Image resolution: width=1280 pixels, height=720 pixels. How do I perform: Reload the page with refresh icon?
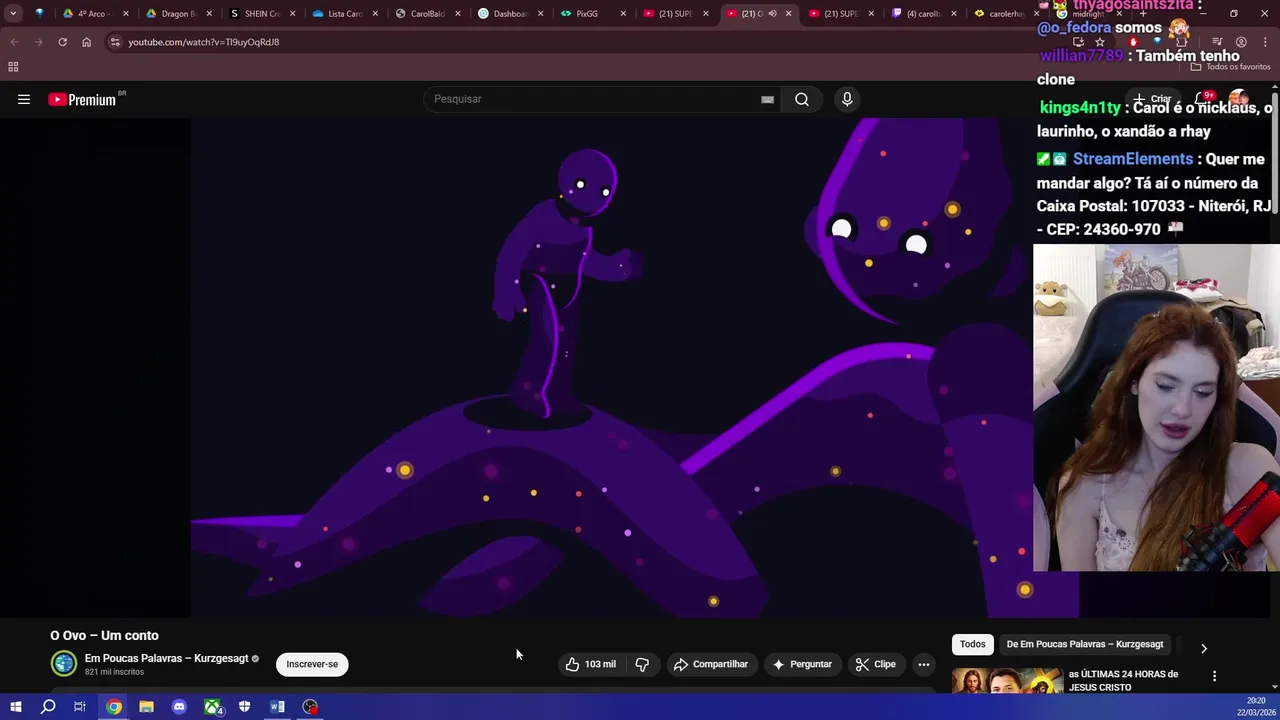[62, 42]
